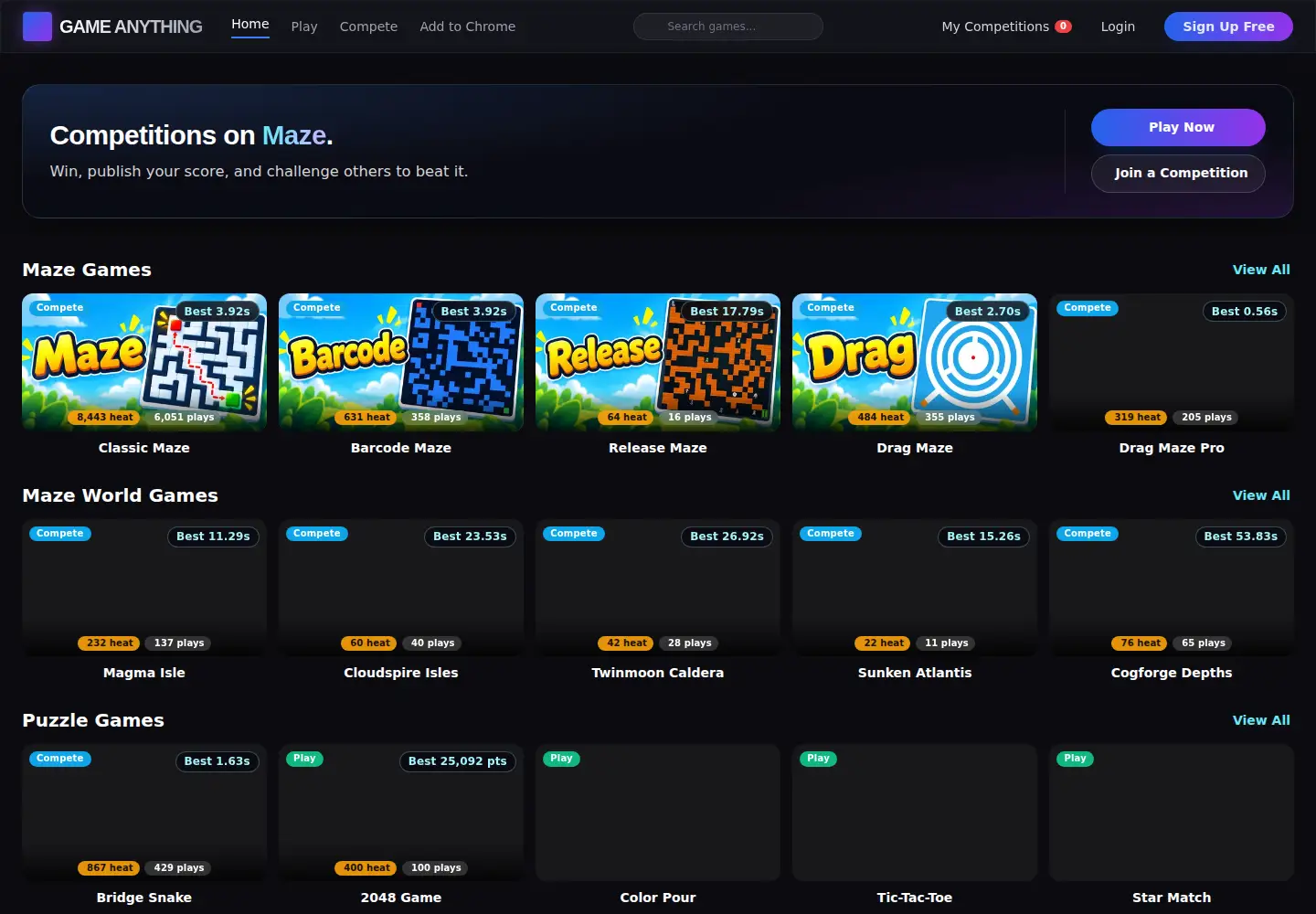Click Compete badge on Bridge Snake card
The image size is (1316, 914).
pos(59,759)
